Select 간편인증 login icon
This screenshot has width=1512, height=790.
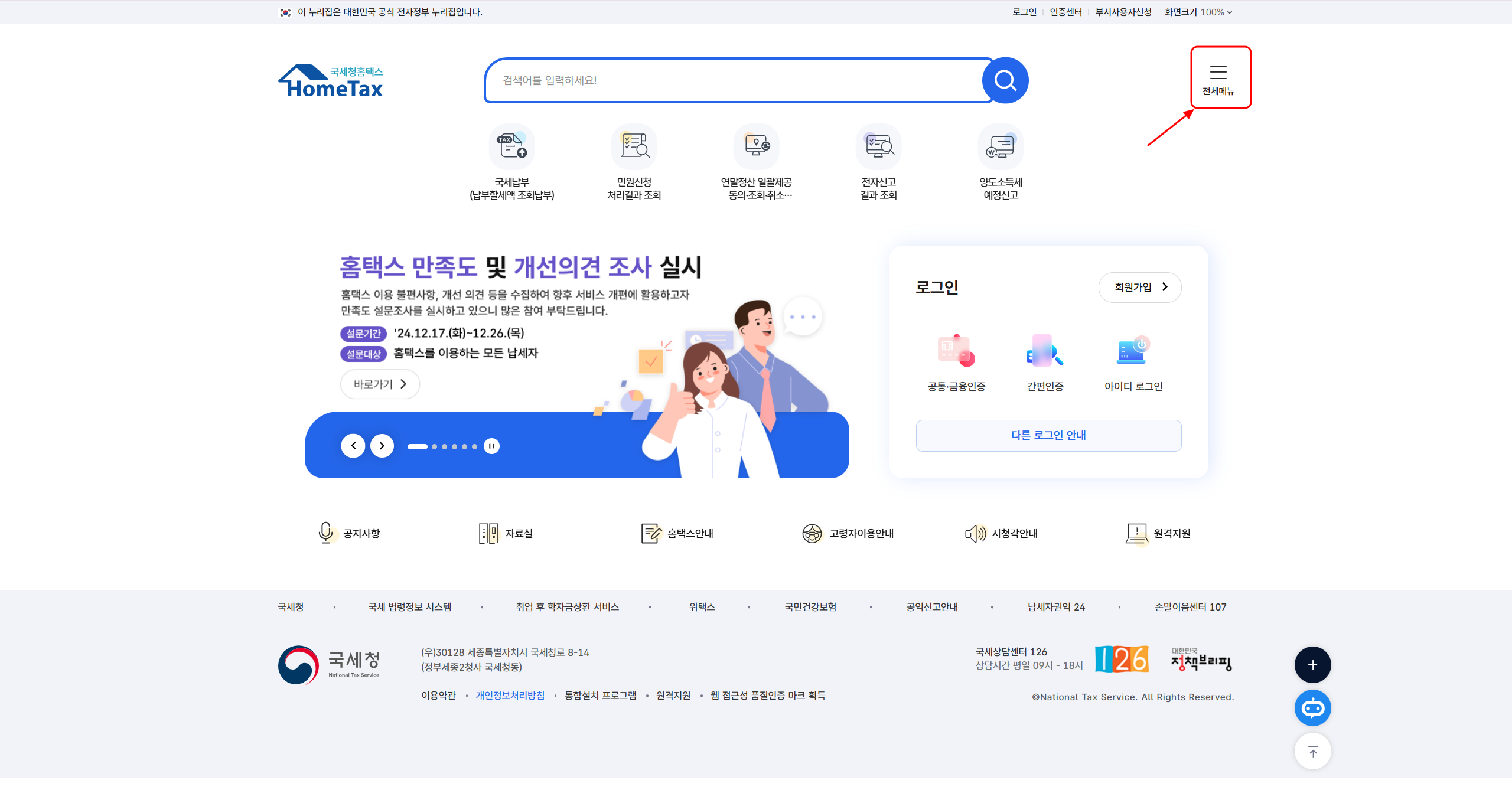[x=1045, y=351]
